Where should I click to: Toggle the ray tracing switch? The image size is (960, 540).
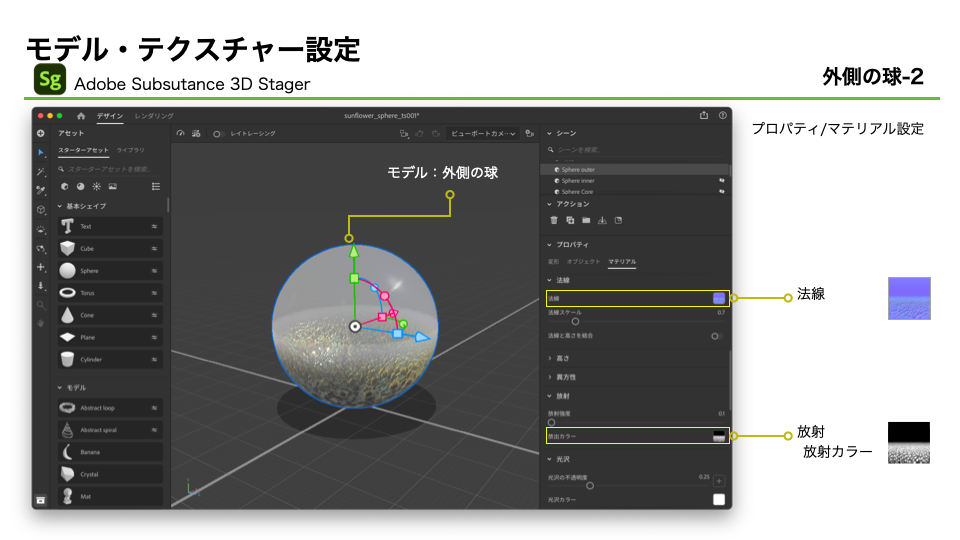218,134
